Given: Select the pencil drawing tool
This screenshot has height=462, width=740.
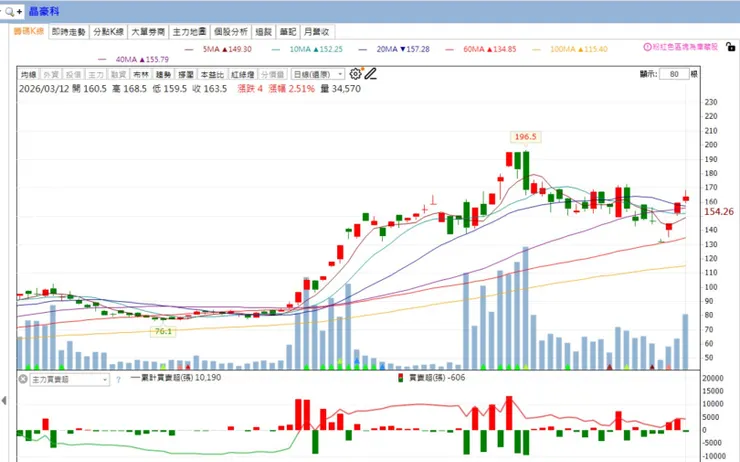Looking at the screenshot, I should tap(370, 74).
